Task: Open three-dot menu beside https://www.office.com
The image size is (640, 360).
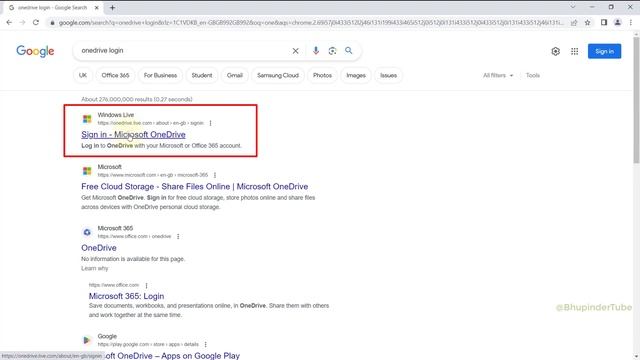Action: coord(146,285)
